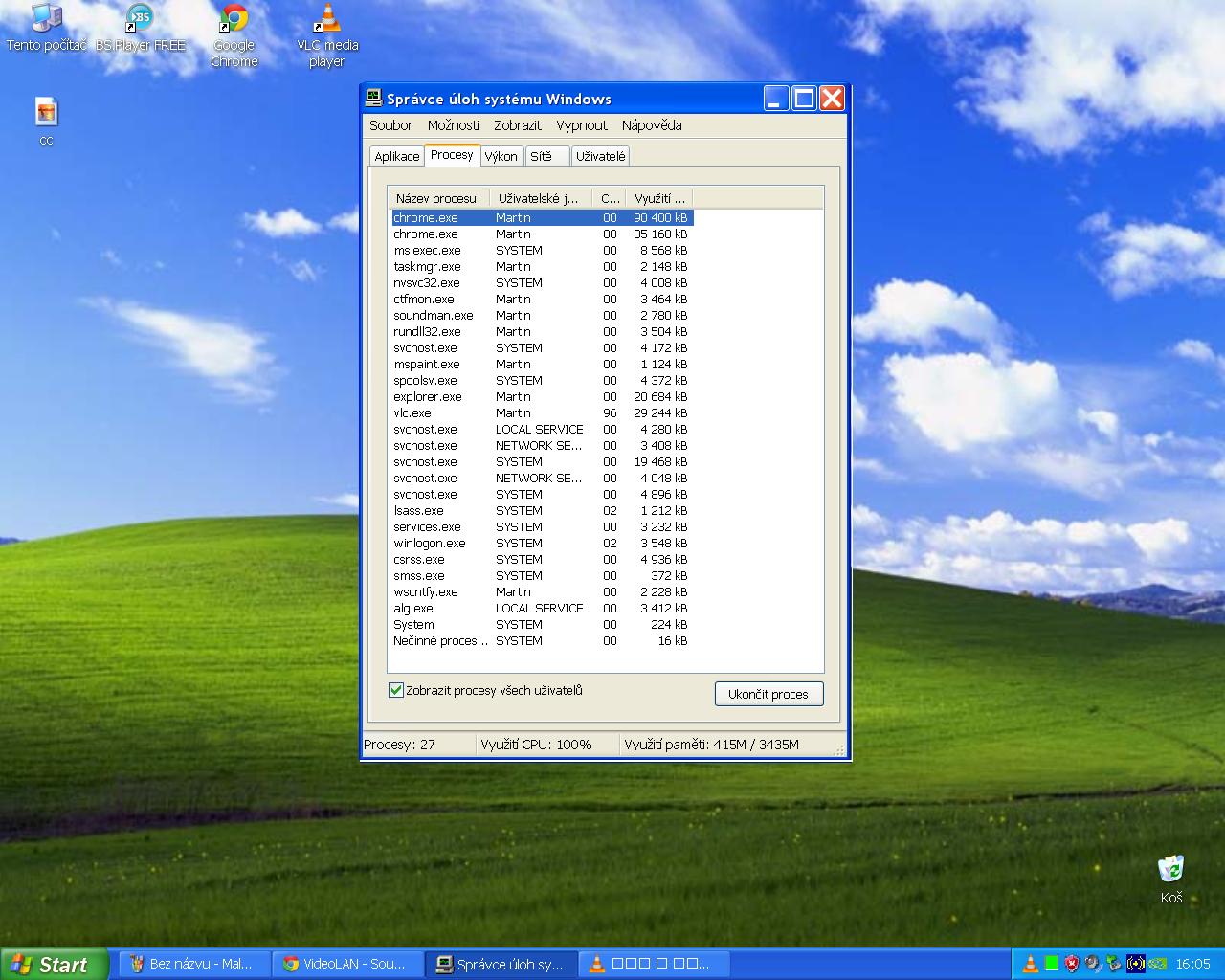1225x980 pixels.
Task: Sort by Uživatelské jméno column header
Action: tap(540, 198)
